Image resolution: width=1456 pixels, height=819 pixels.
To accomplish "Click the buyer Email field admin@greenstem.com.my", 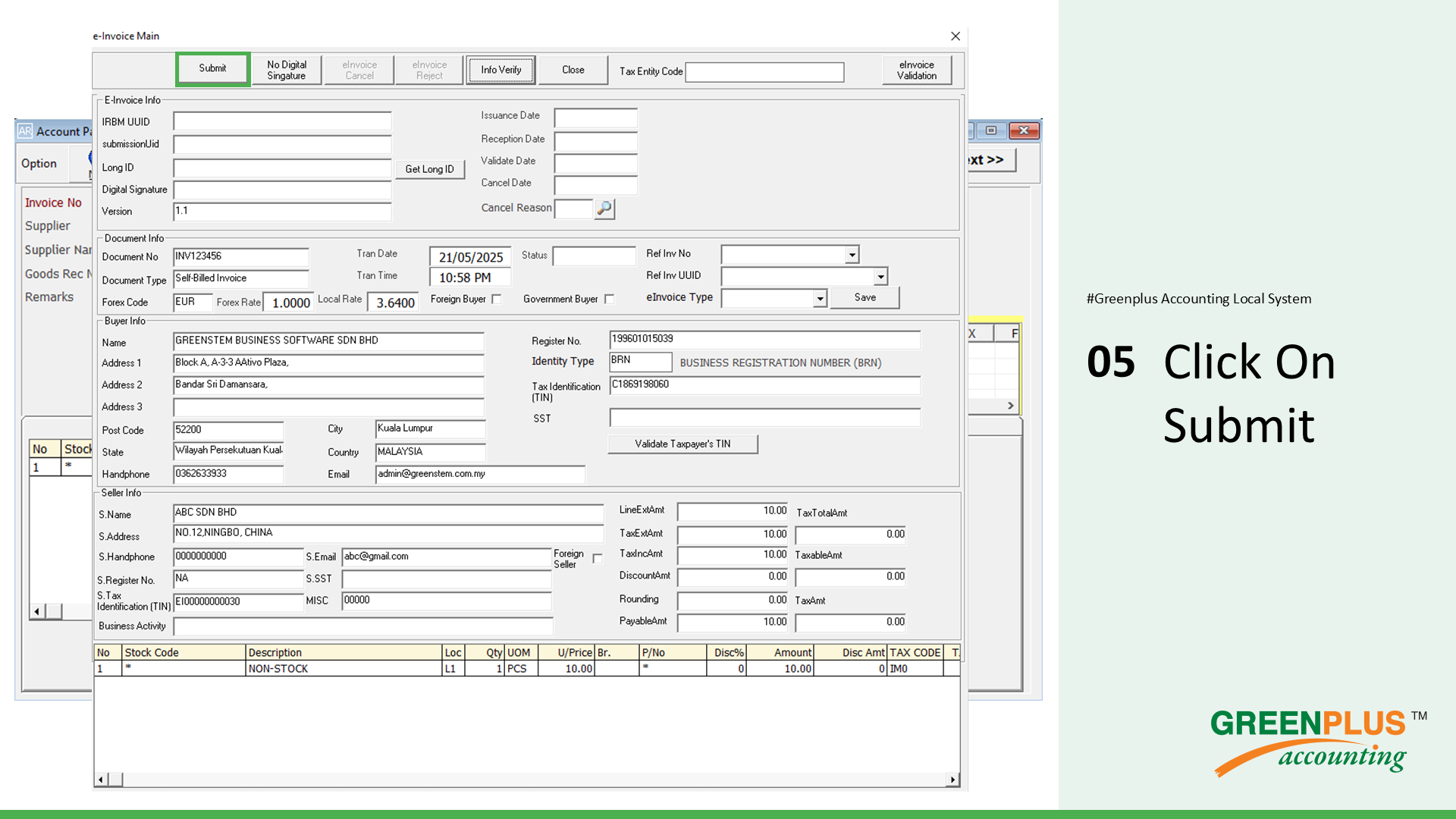I will coord(480,475).
